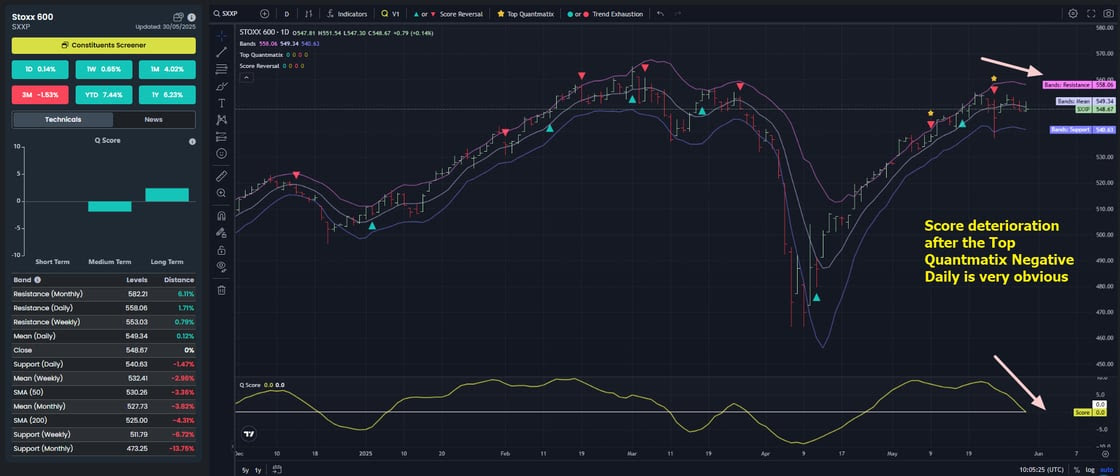The image size is (1120, 476).
Task: Click the Medium Term Q Score bar
Action: [x=109, y=207]
